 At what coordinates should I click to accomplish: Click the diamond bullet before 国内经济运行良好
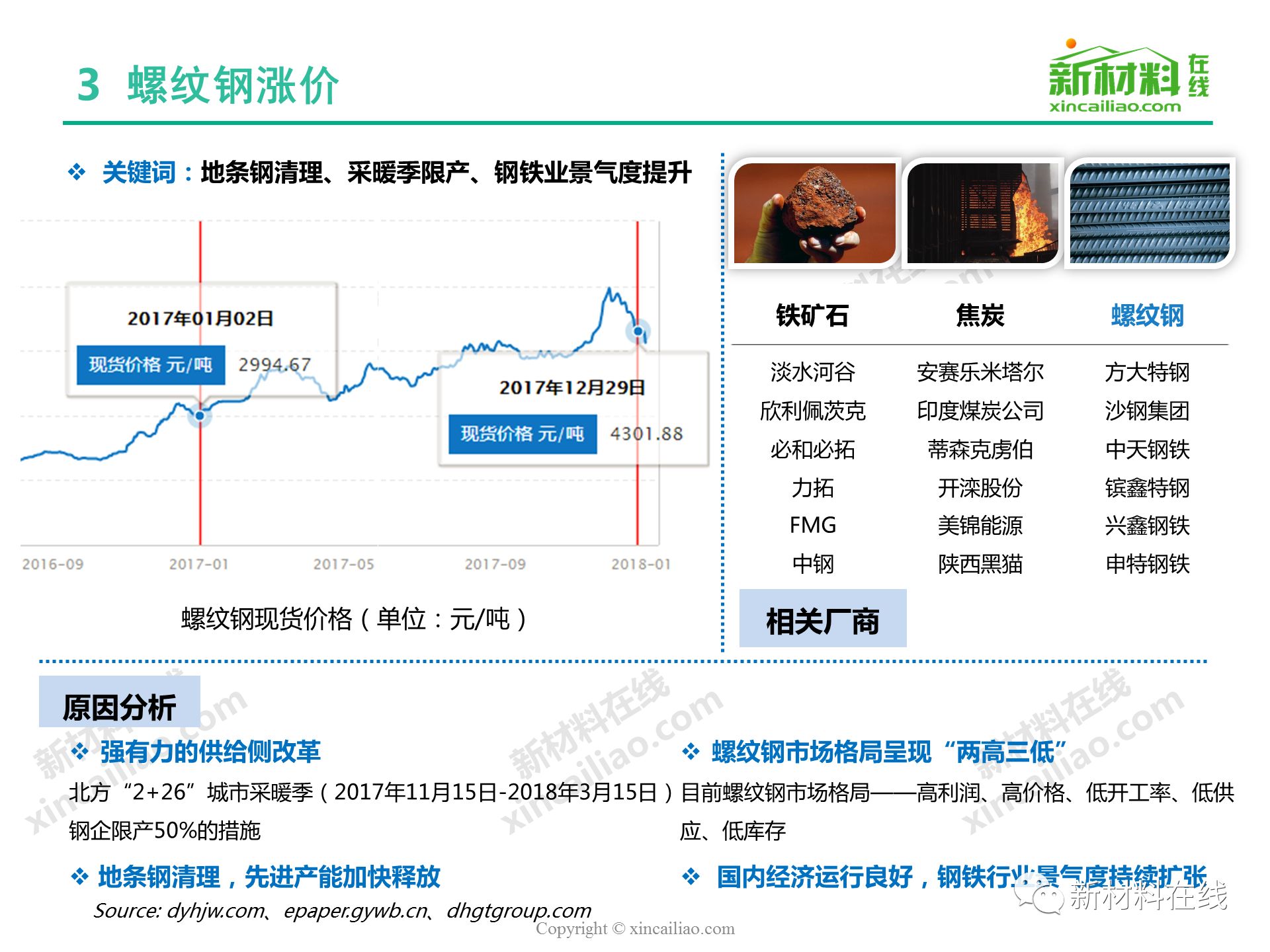tap(691, 877)
